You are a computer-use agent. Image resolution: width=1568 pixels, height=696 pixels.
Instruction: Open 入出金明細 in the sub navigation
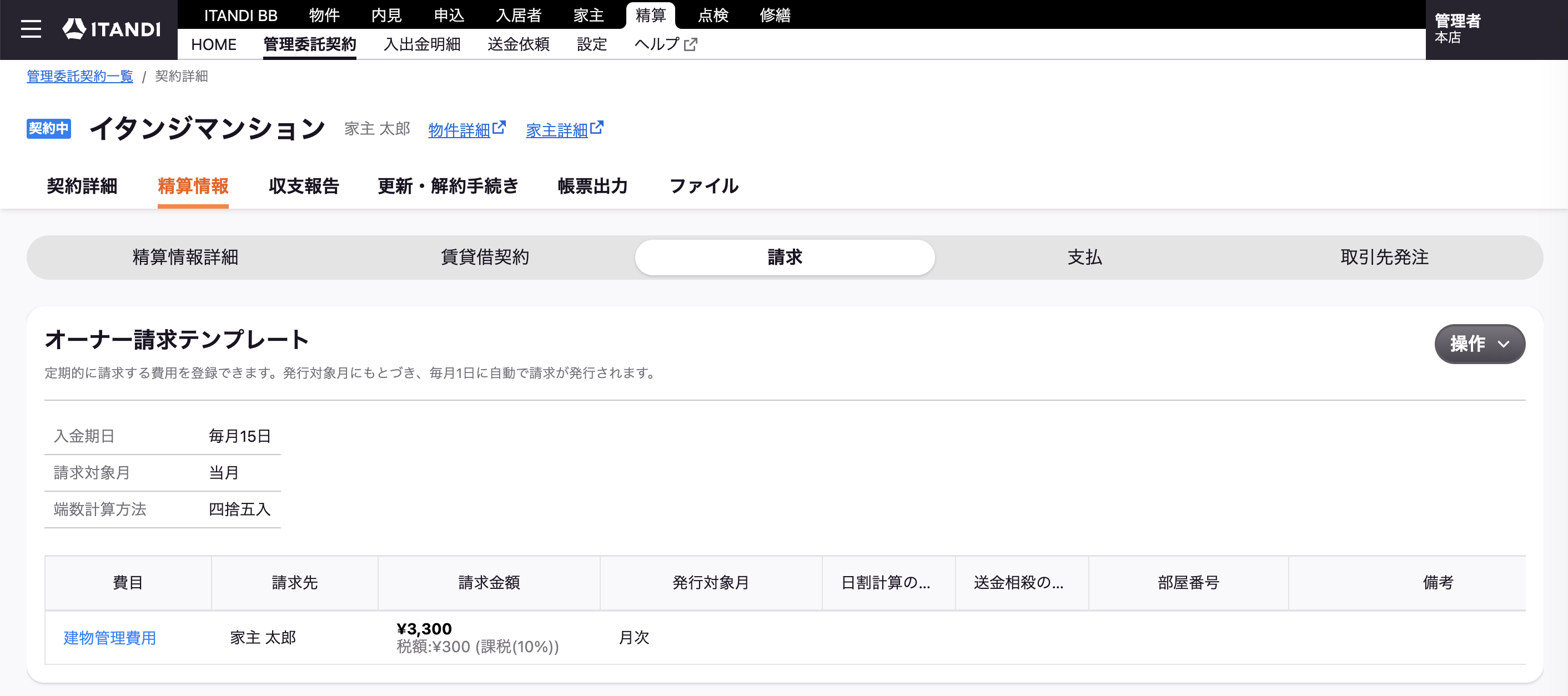pyautogui.click(x=422, y=44)
